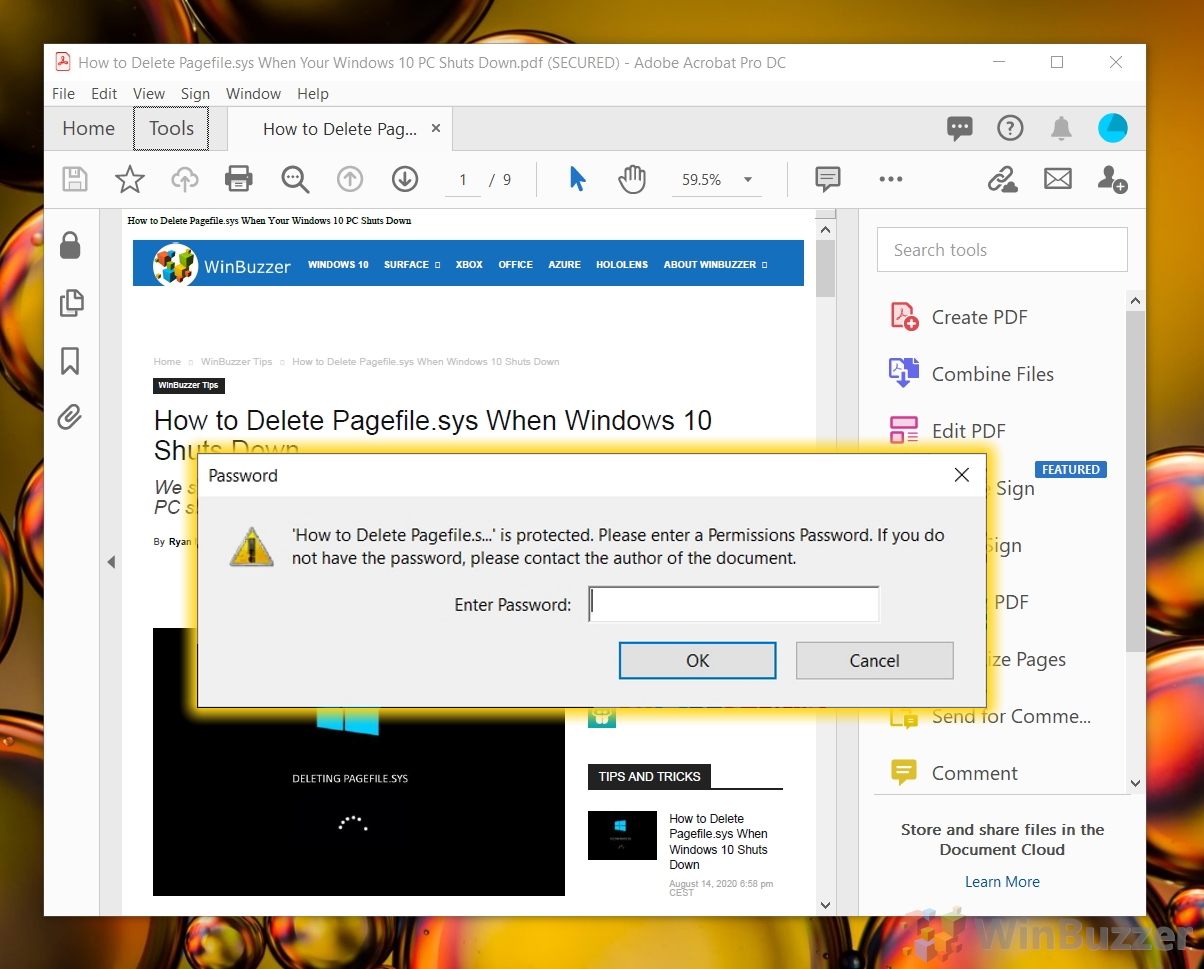Close the Password dialog with X

[x=962, y=475]
